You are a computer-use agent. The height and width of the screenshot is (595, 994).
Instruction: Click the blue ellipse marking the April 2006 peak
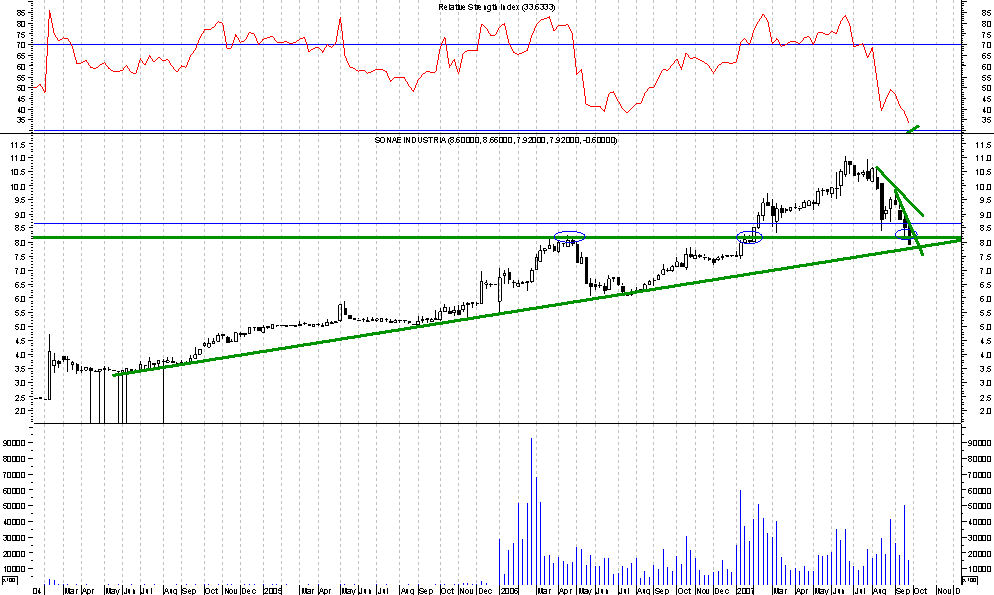(x=569, y=236)
